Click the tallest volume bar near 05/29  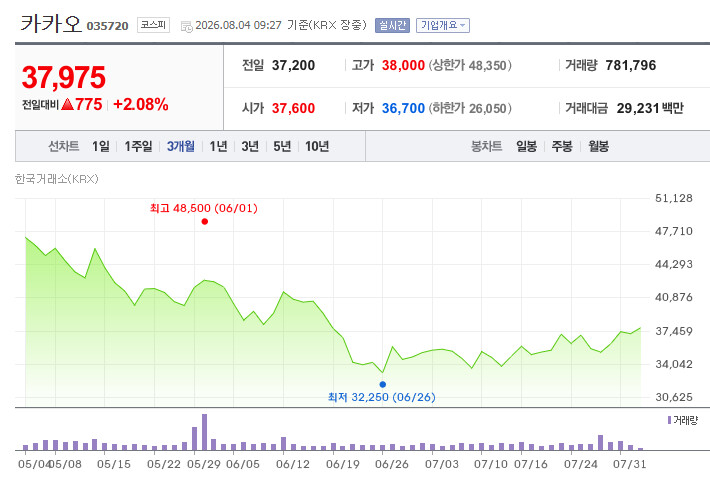[205, 432]
